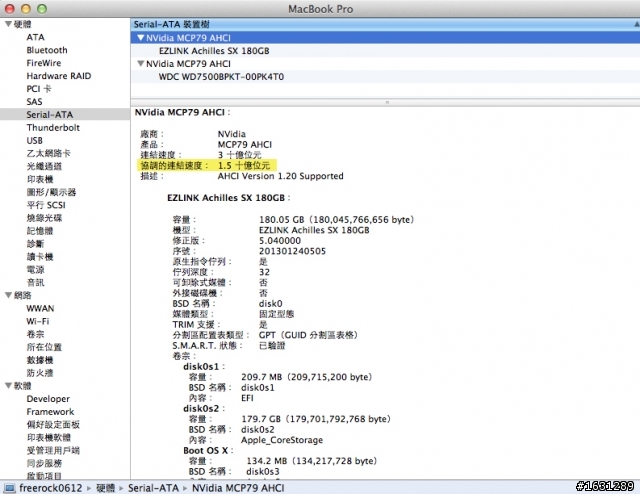Click Serial-ATA in the path bar
Viewport: 640px width, 494px height.
[x=153, y=488]
